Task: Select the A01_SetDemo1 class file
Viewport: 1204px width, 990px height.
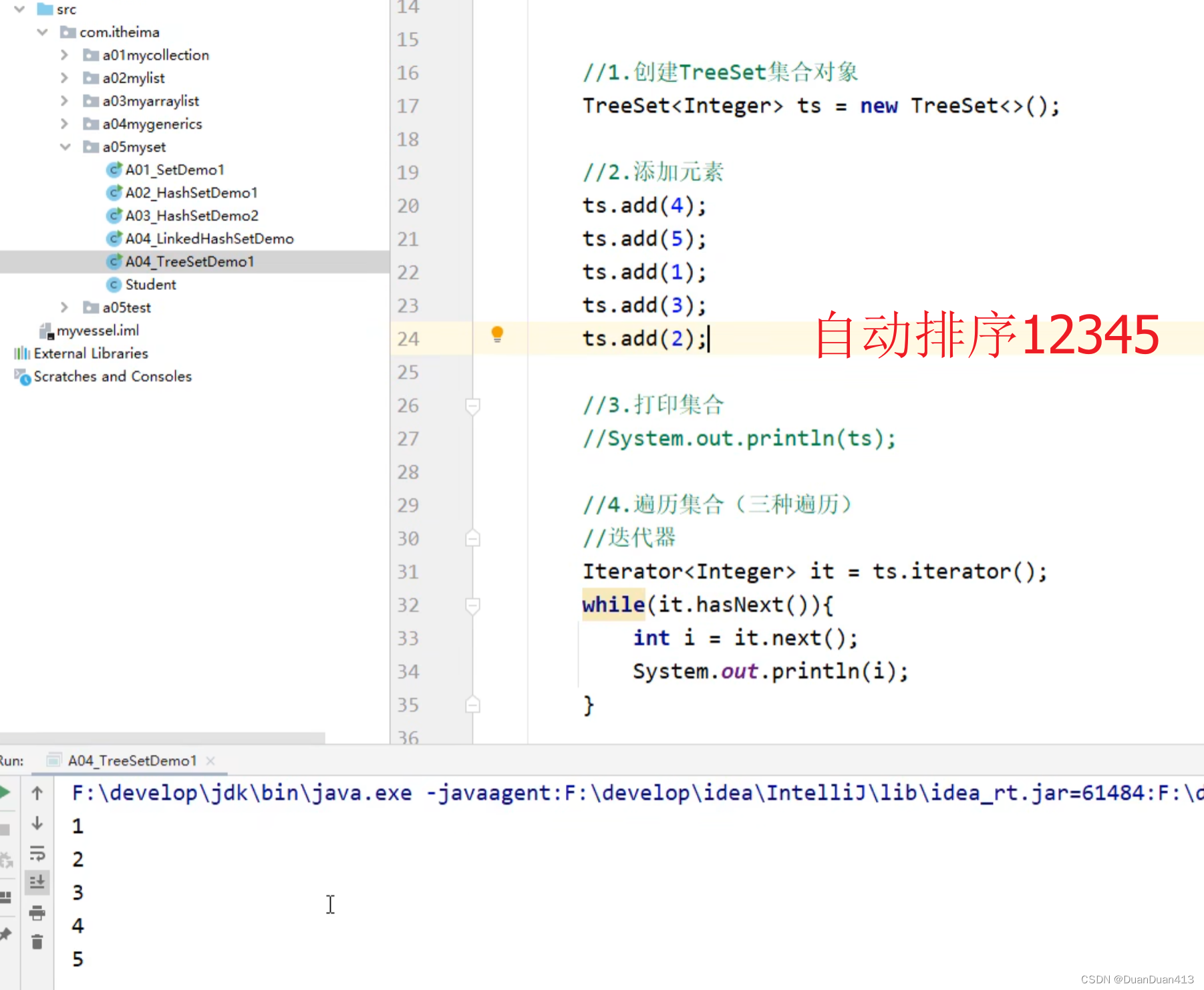Action: pos(175,170)
